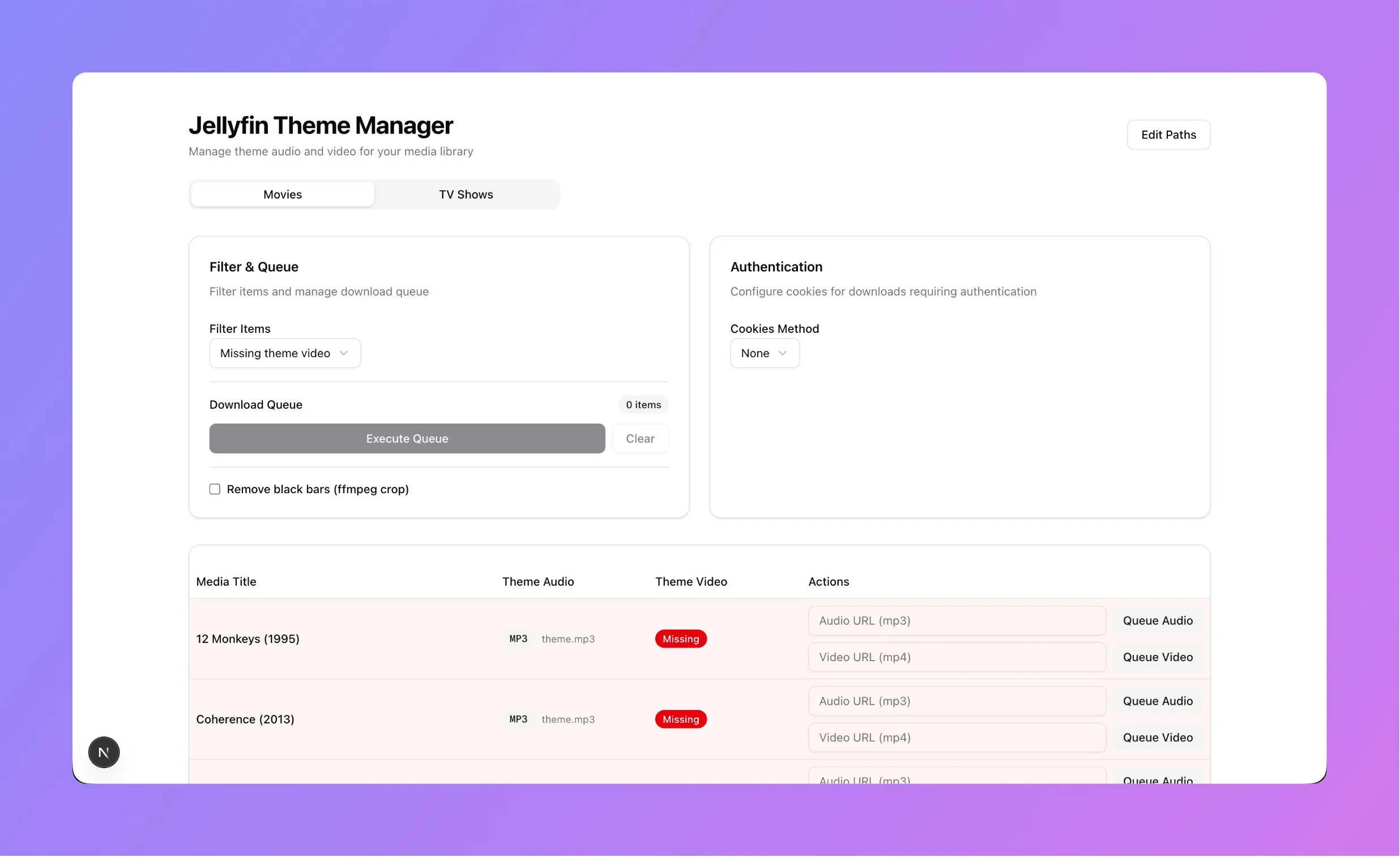Click the MP3 badge for Coherence (2013)
Image resolution: width=1400 pixels, height=857 pixels.
click(518, 718)
